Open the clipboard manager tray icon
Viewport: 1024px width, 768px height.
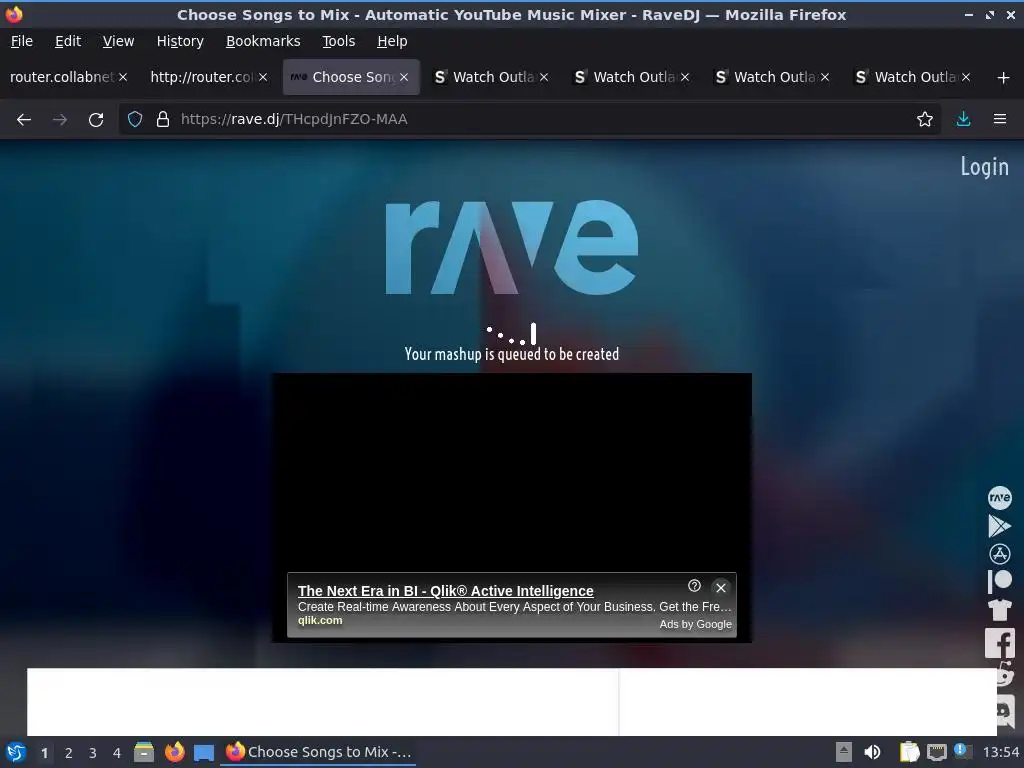pos(909,752)
